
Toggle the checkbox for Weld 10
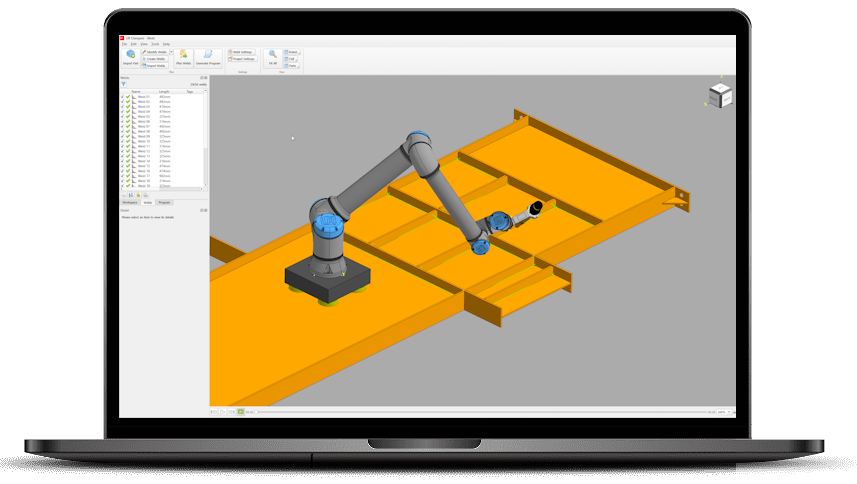(123, 141)
